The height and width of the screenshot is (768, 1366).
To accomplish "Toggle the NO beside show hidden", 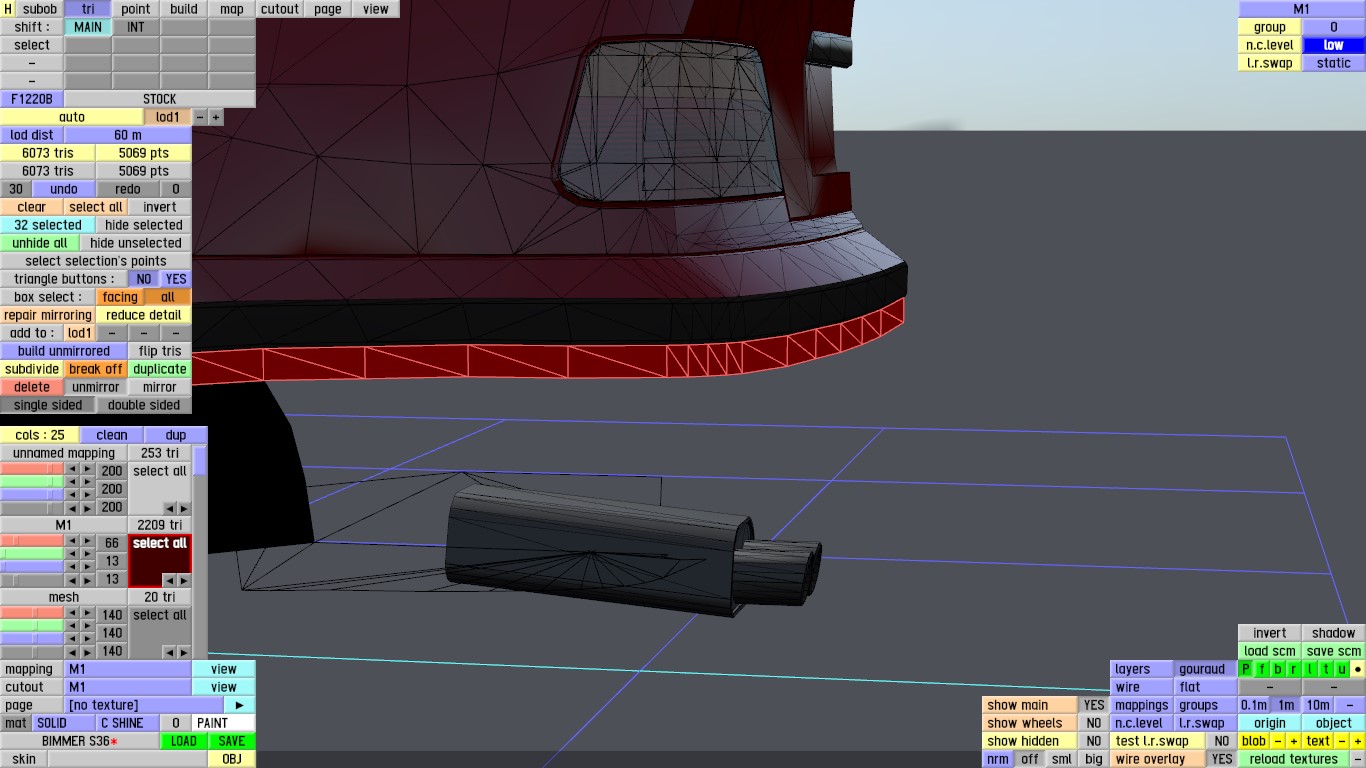I will coord(1094,741).
